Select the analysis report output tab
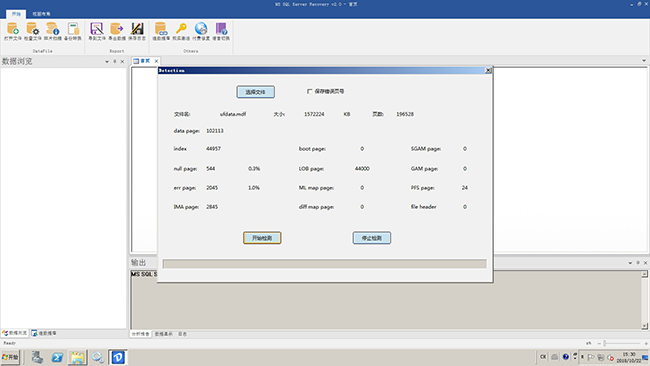Viewport: 650px width, 366px height. click(x=140, y=334)
